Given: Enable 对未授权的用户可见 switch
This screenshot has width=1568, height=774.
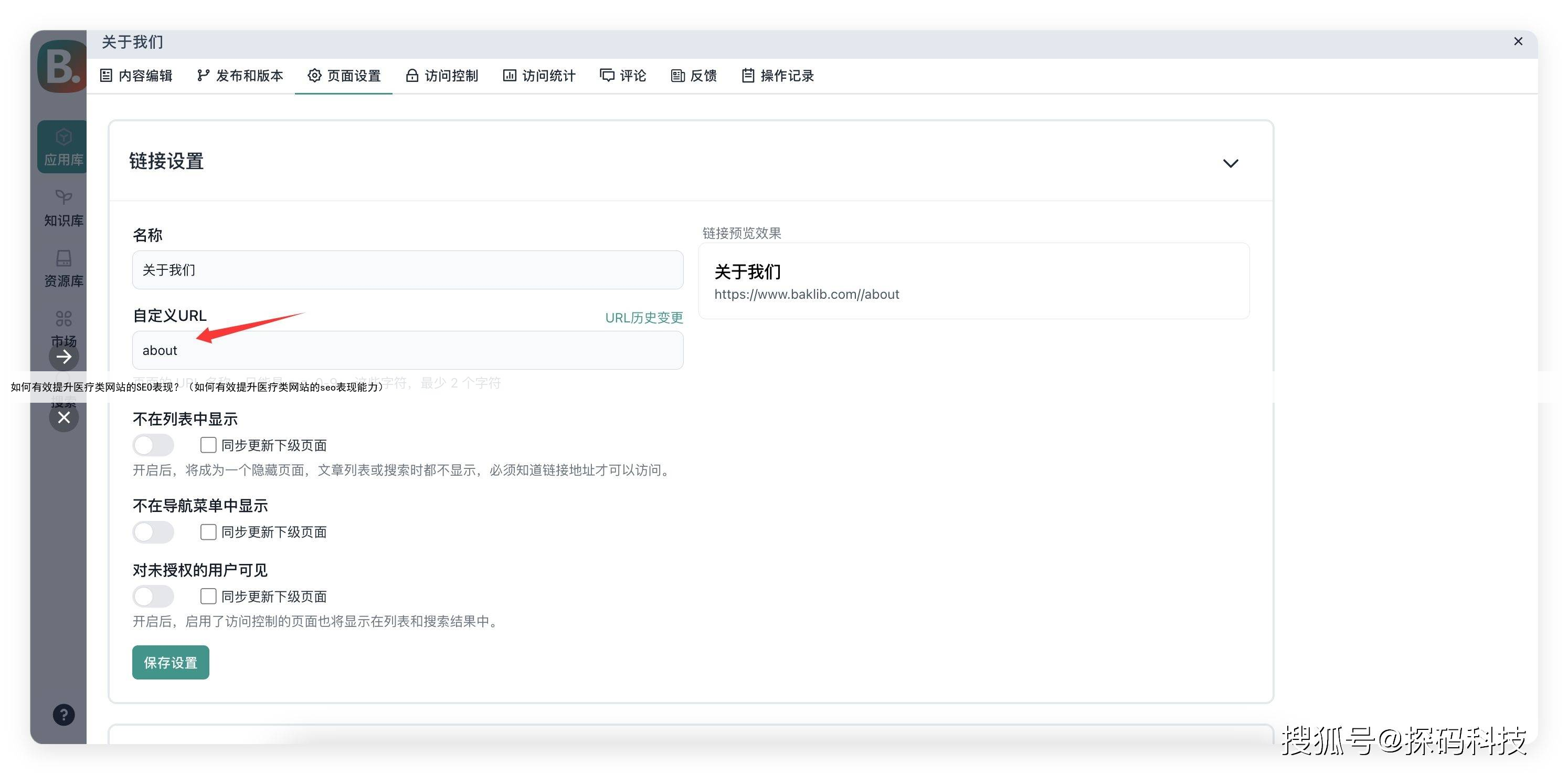Looking at the screenshot, I should (153, 596).
